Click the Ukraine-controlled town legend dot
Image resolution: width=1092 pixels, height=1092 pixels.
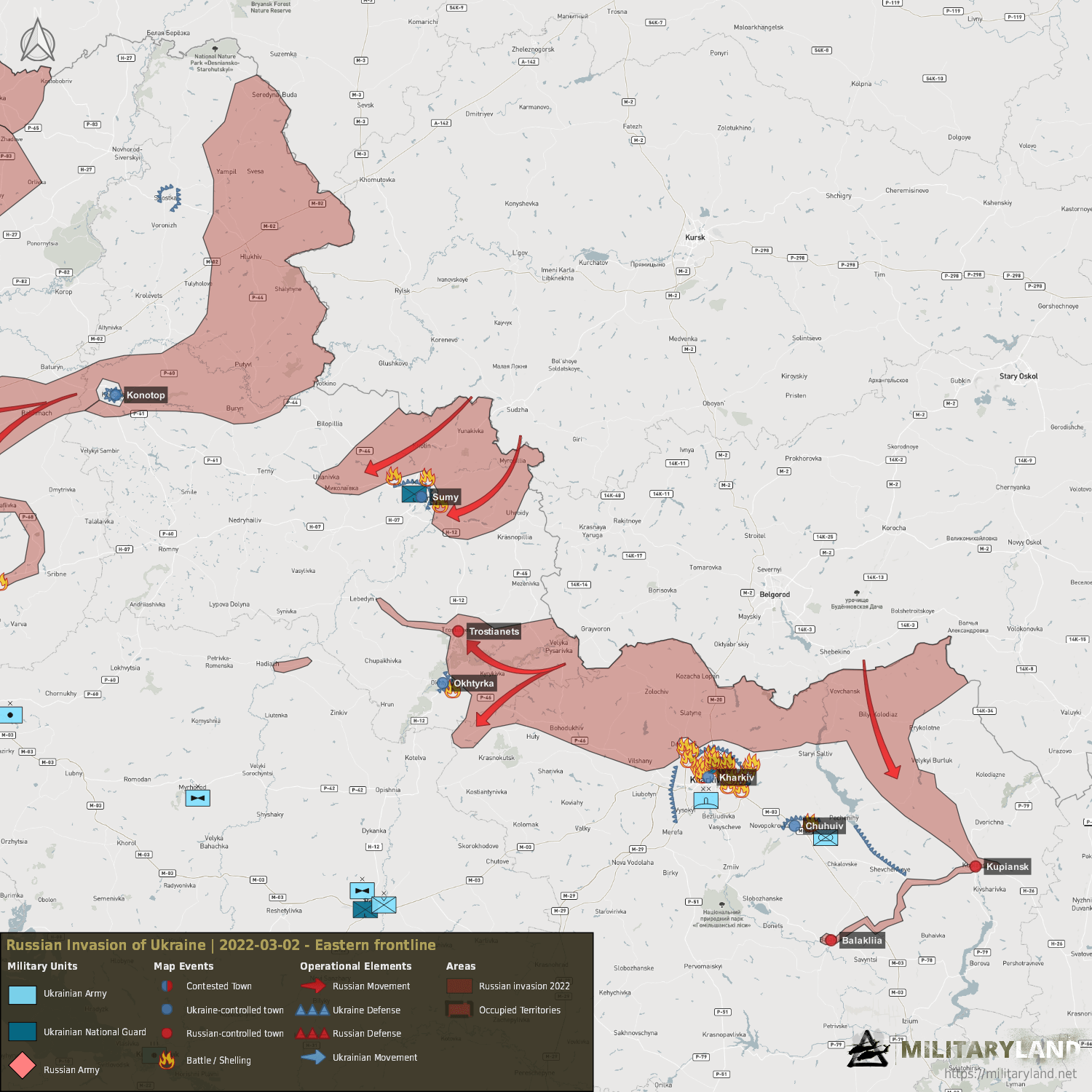click(167, 1009)
